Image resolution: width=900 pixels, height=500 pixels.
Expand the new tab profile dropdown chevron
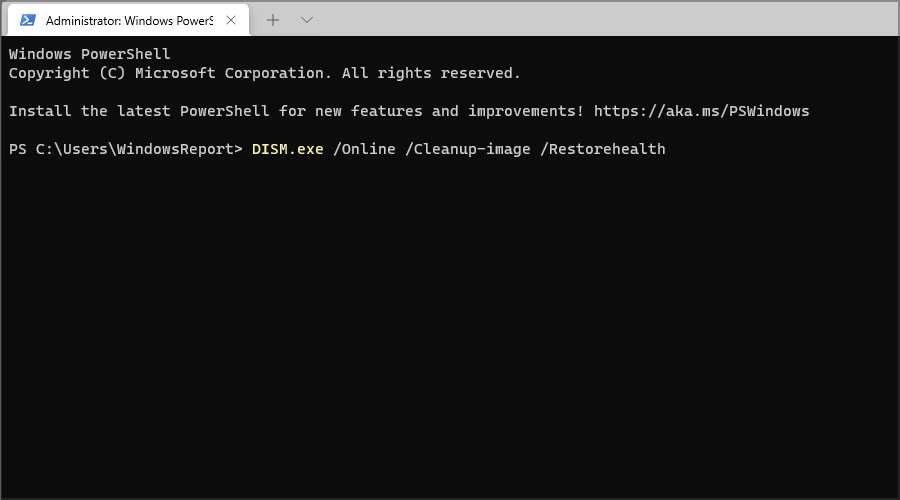307,20
